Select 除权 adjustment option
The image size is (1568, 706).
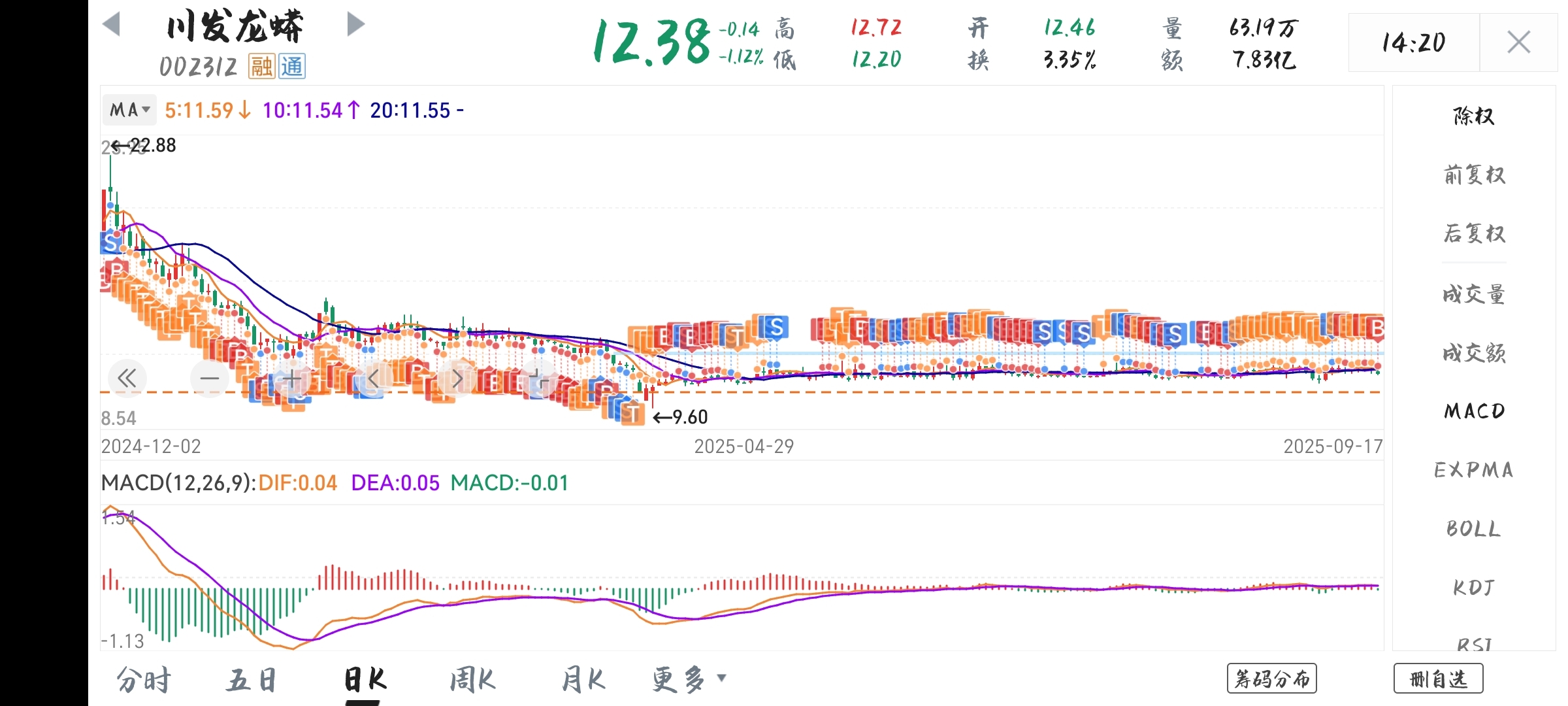1474,116
